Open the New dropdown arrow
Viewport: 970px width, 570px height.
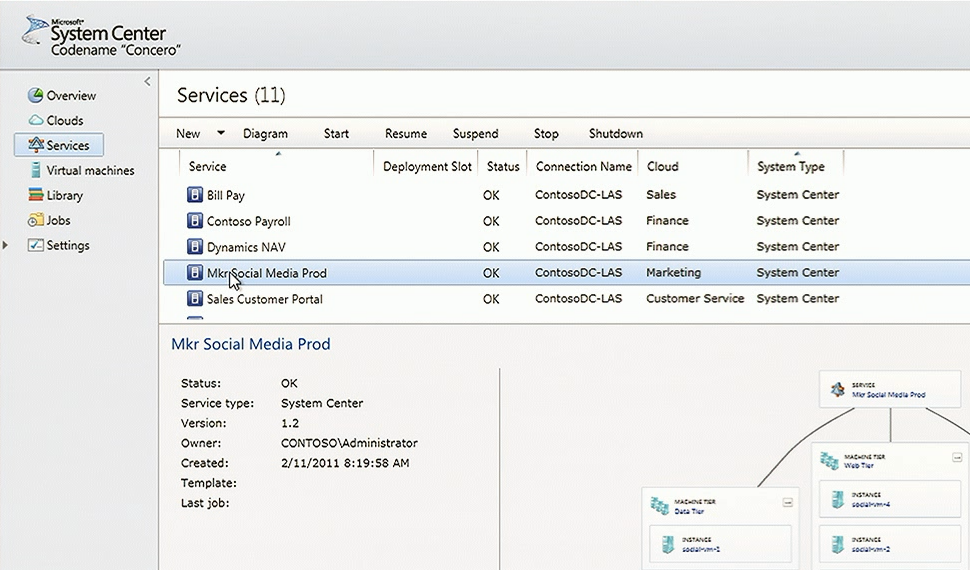(221, 132)
